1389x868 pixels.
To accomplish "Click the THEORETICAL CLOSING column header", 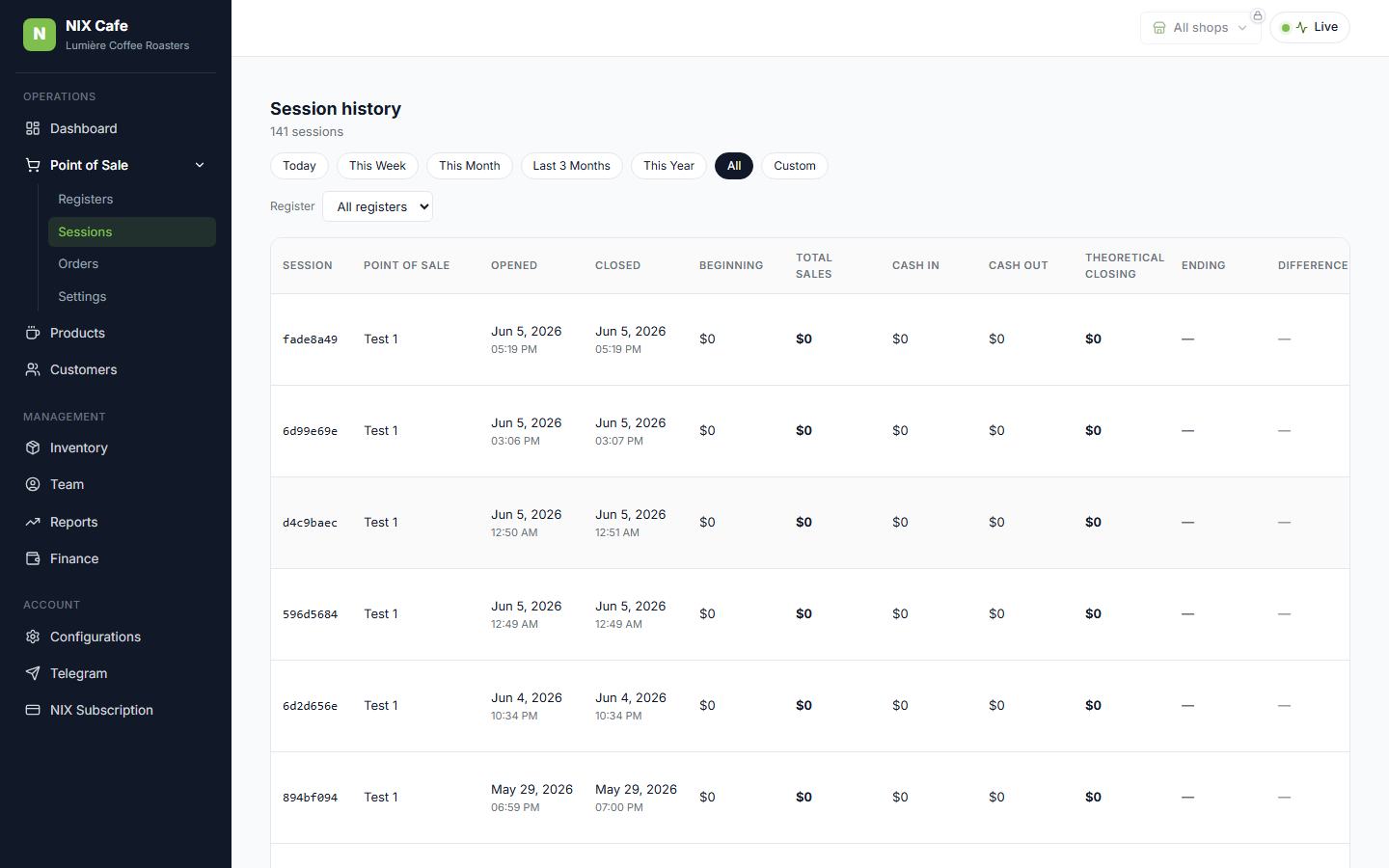I will coord(1125,265).
